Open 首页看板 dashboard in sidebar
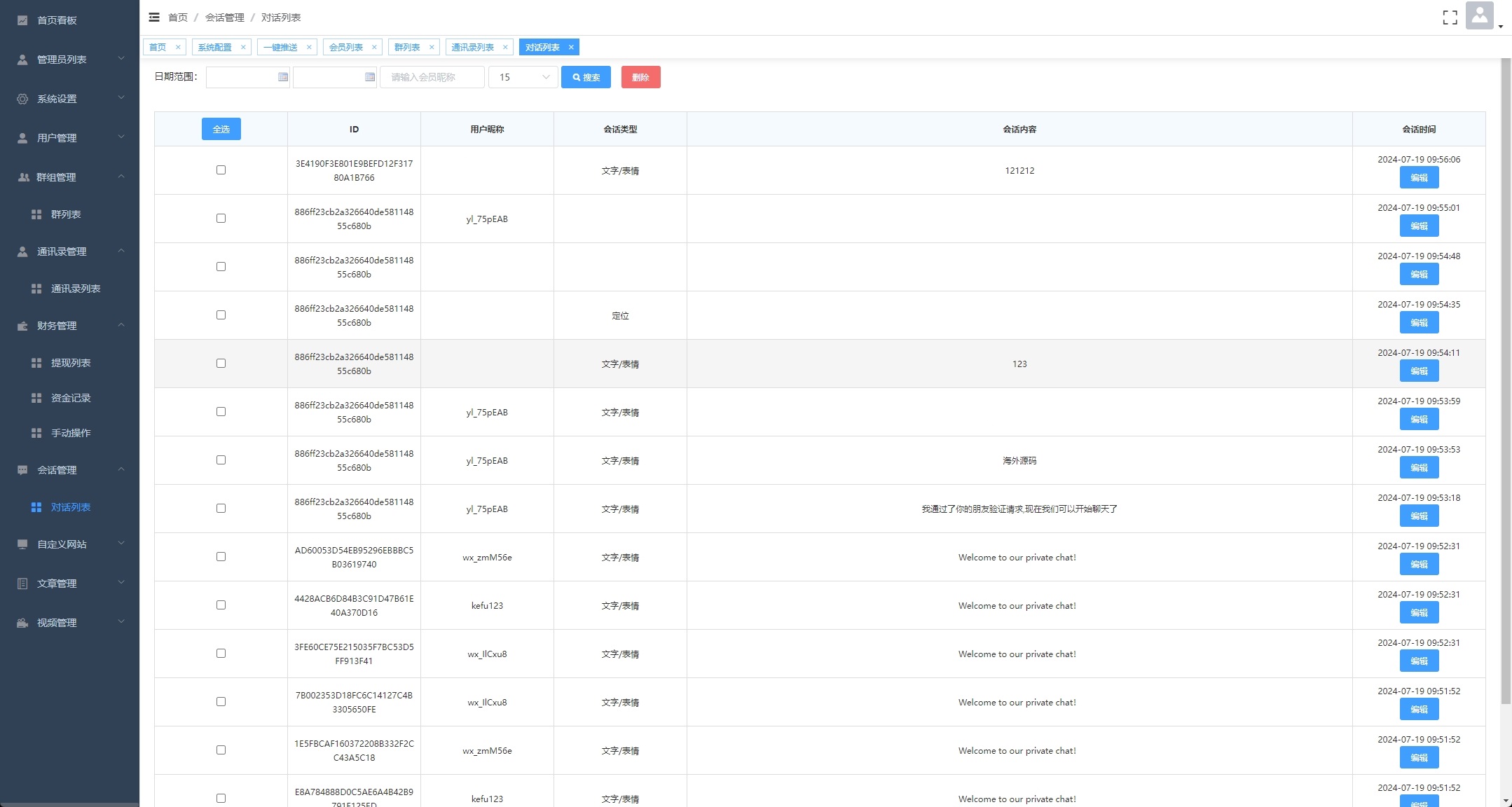 [x=57, y=20]
